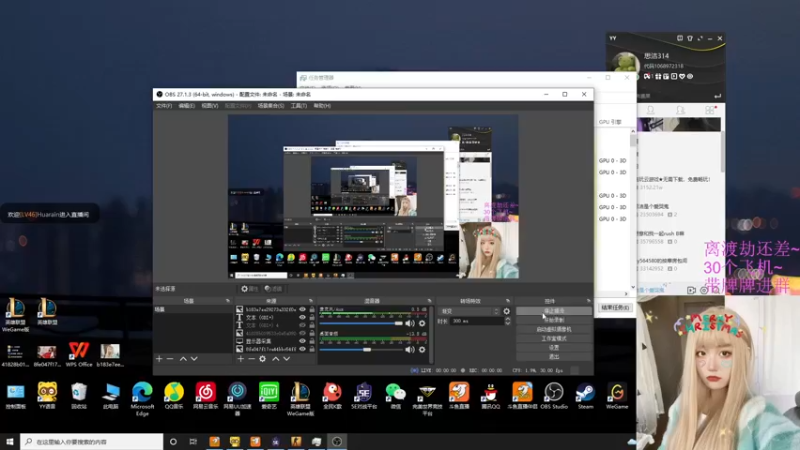Mute the second mixer channel speaker icon
Viewport: 800px width, 450px height.
pyautogui.click(x=410, y=349)
